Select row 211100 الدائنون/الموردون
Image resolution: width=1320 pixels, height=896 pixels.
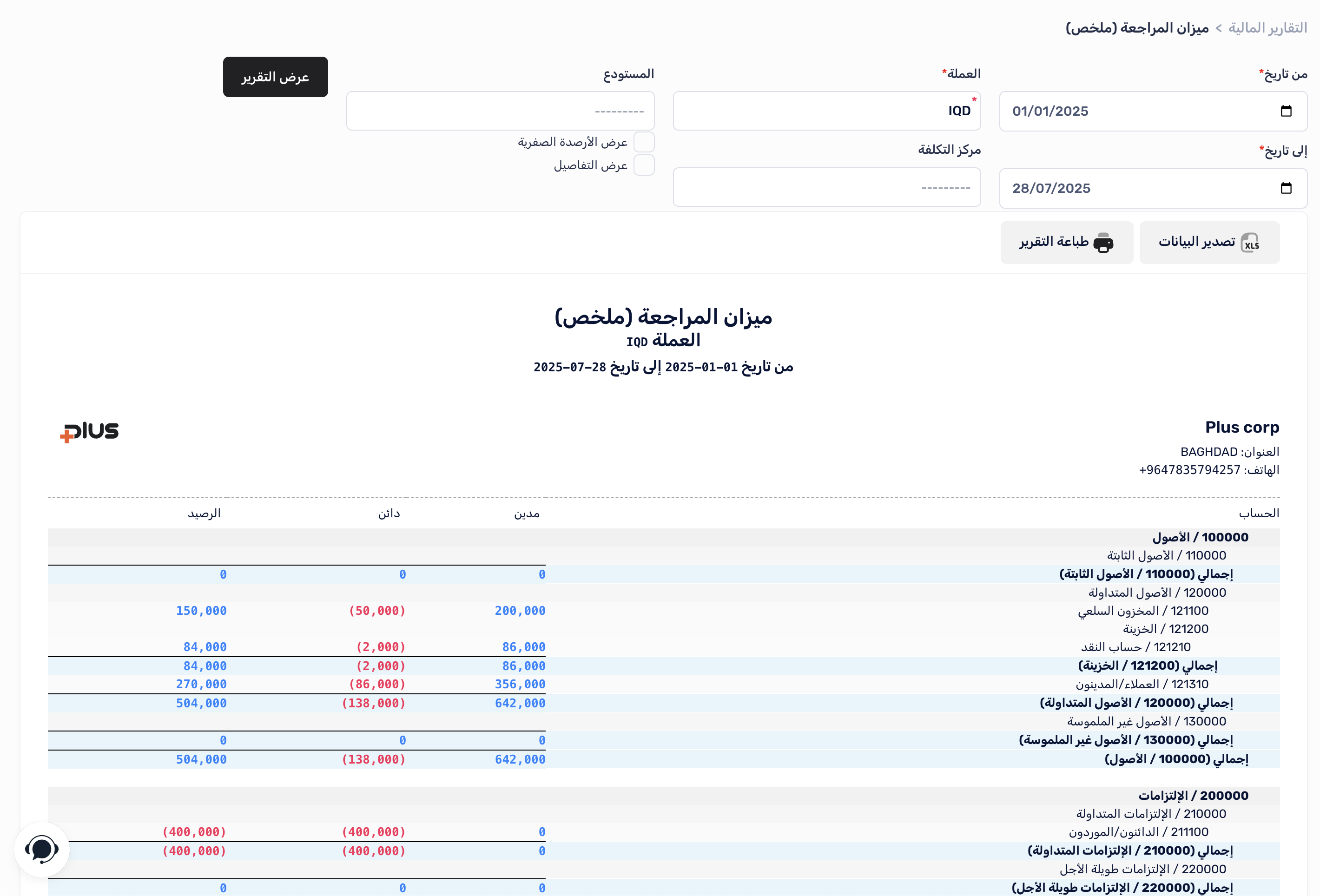point(1138,832)
